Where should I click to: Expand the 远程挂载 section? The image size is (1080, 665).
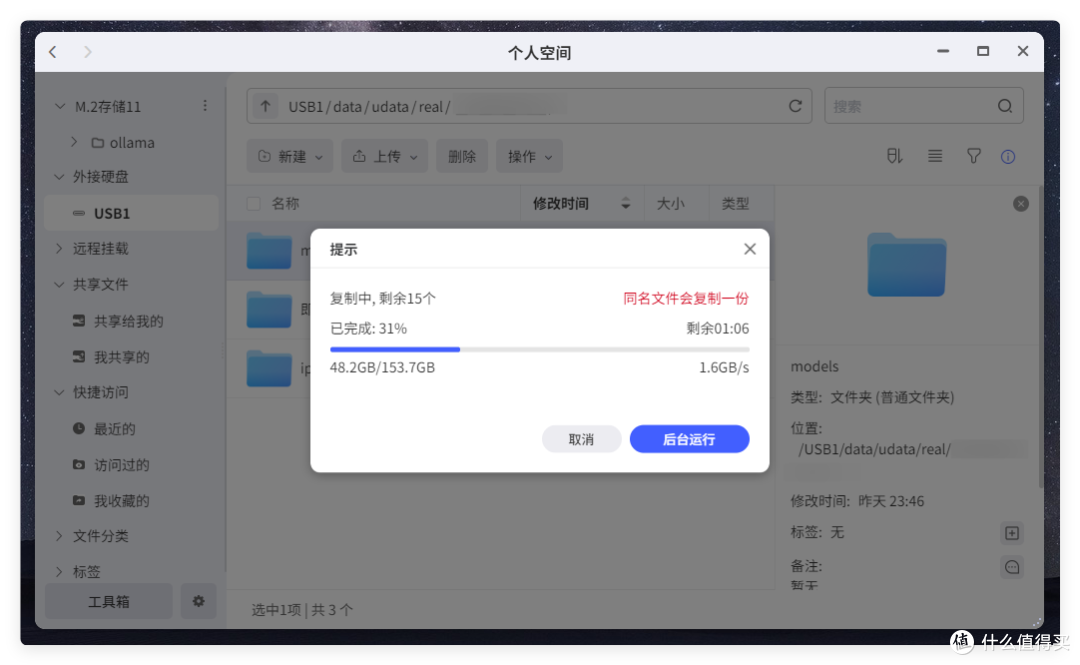click(59, 248)
